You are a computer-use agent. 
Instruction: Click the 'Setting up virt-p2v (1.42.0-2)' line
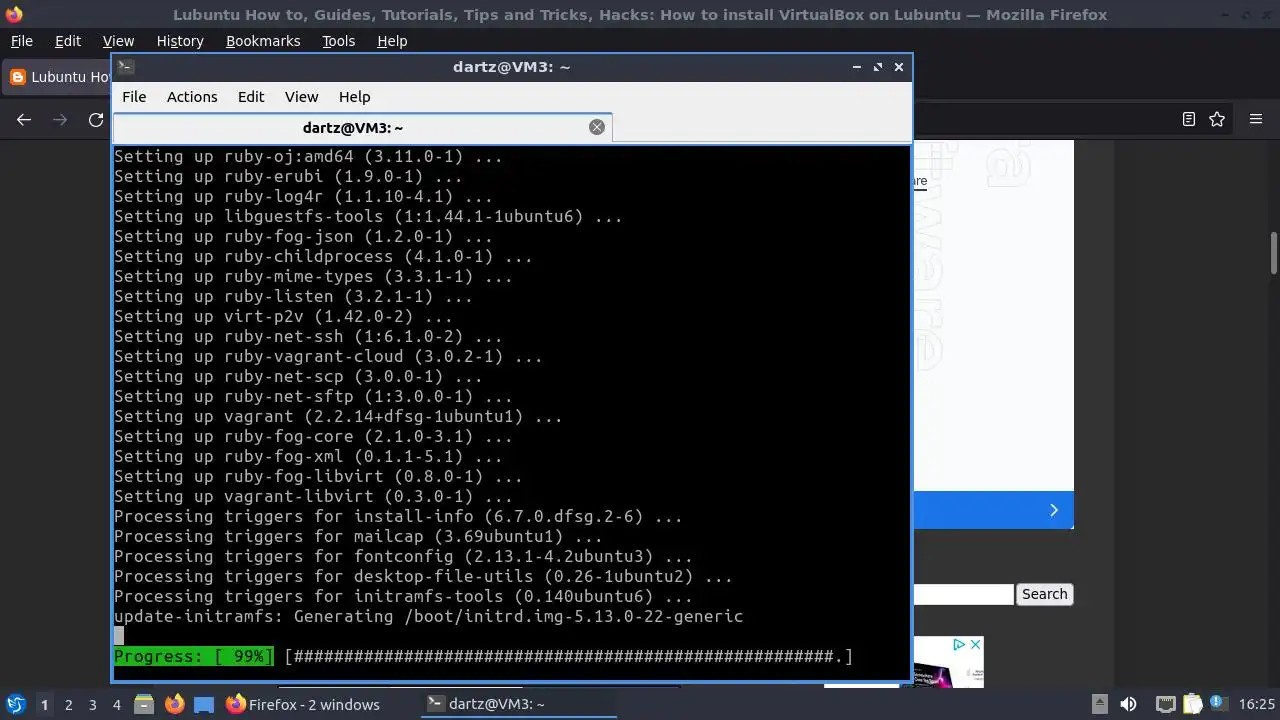pos(283,316)
